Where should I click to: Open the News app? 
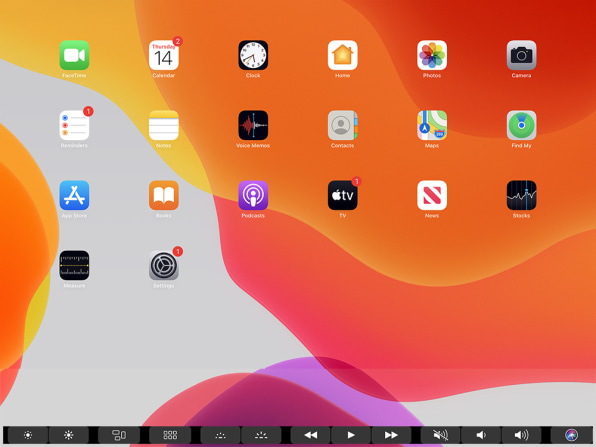click(432, 195)
